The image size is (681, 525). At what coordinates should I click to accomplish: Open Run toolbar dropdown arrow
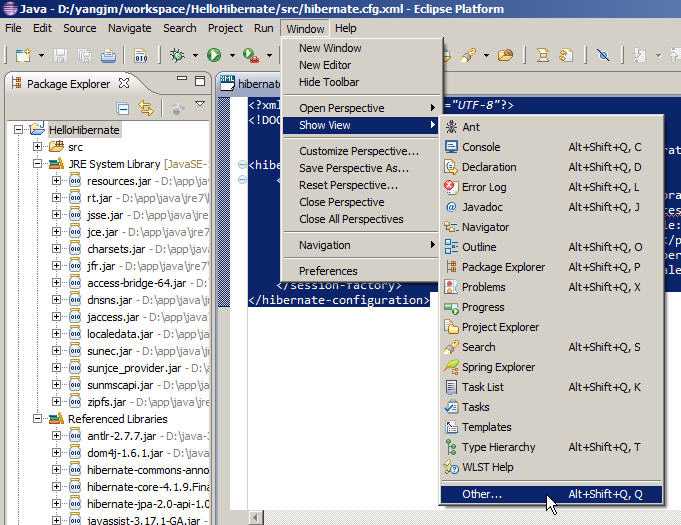point(232,56)
